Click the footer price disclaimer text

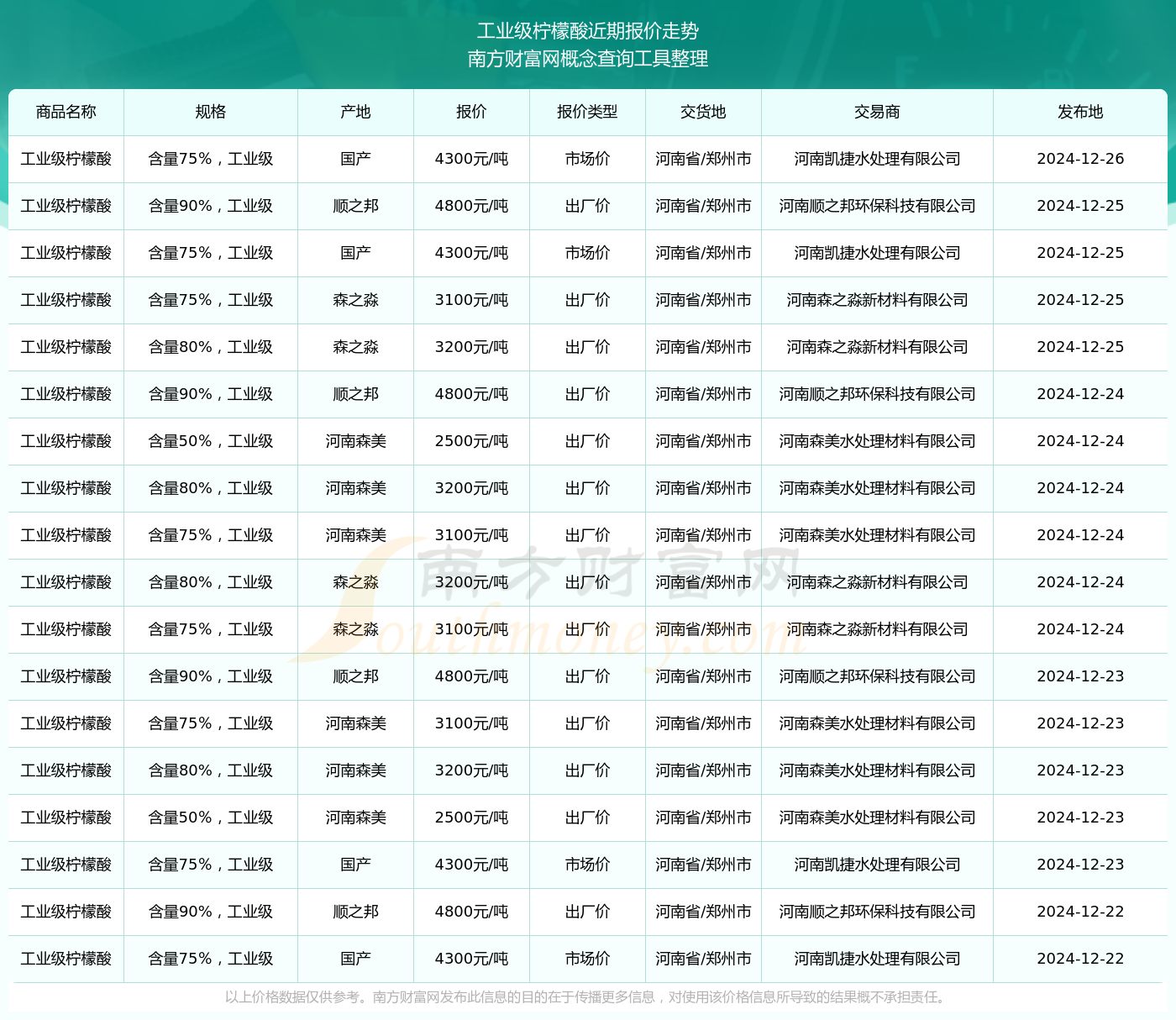[588, 997]
